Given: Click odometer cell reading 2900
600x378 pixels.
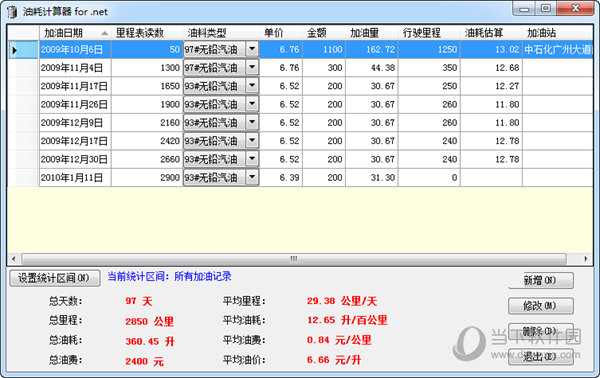Looking at the screenshot, I should 147,178.
